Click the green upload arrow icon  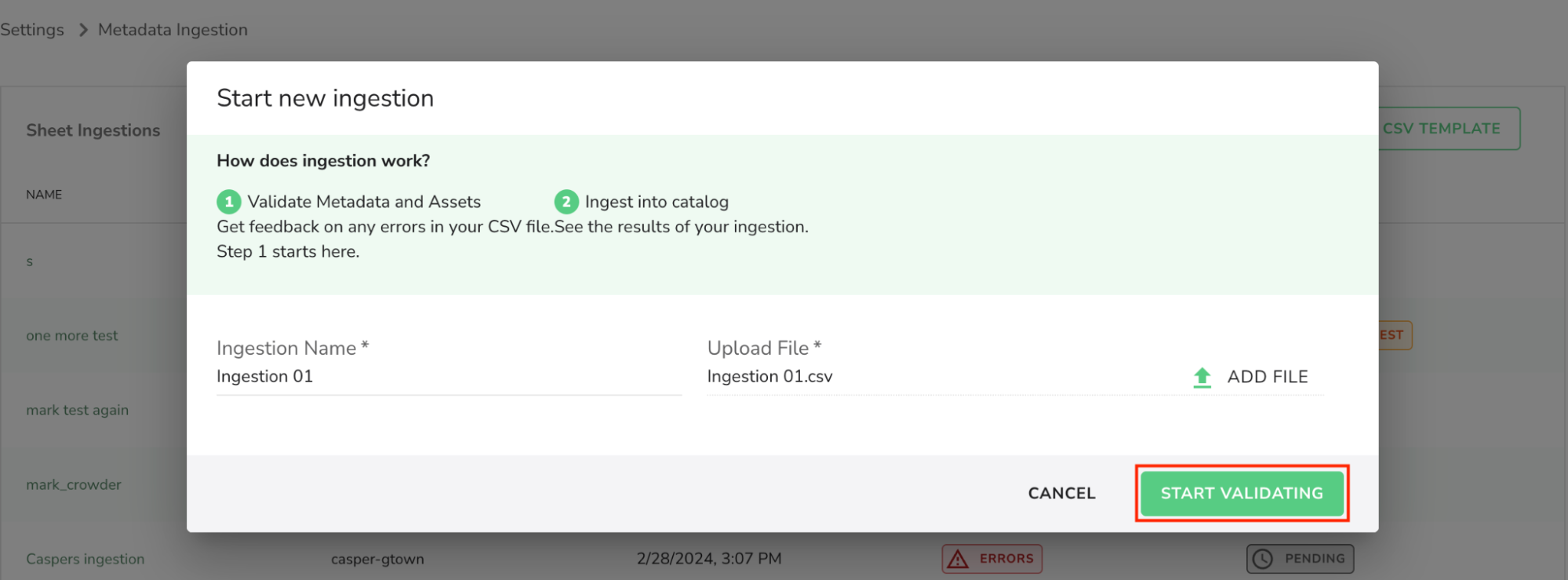[1202, 378]
